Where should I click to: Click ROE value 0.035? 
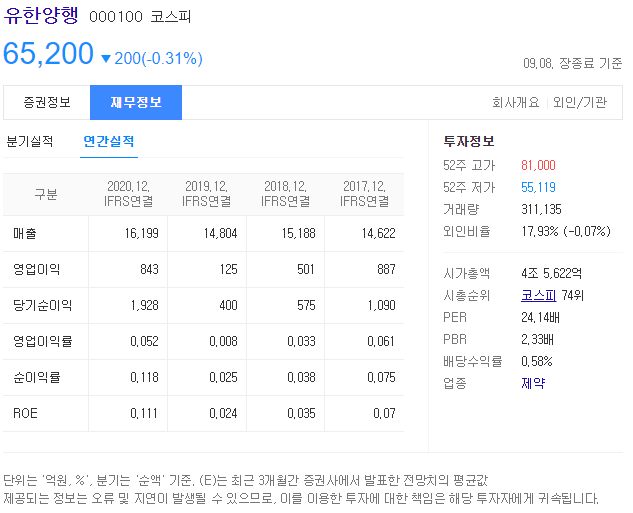coord(301,413)
